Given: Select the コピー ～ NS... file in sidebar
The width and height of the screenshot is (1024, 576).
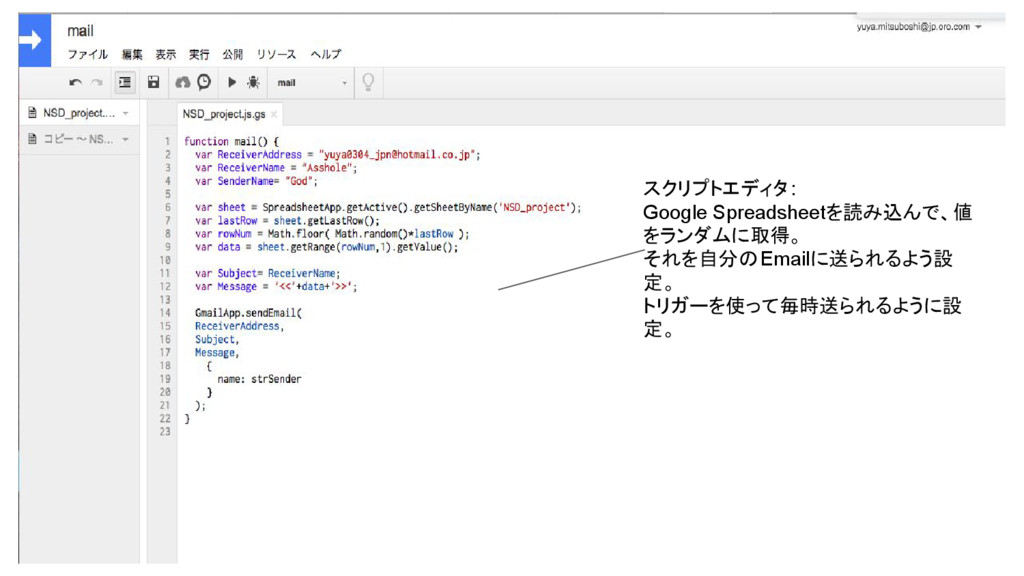Looking at the screenshot, I should (78, 139).
